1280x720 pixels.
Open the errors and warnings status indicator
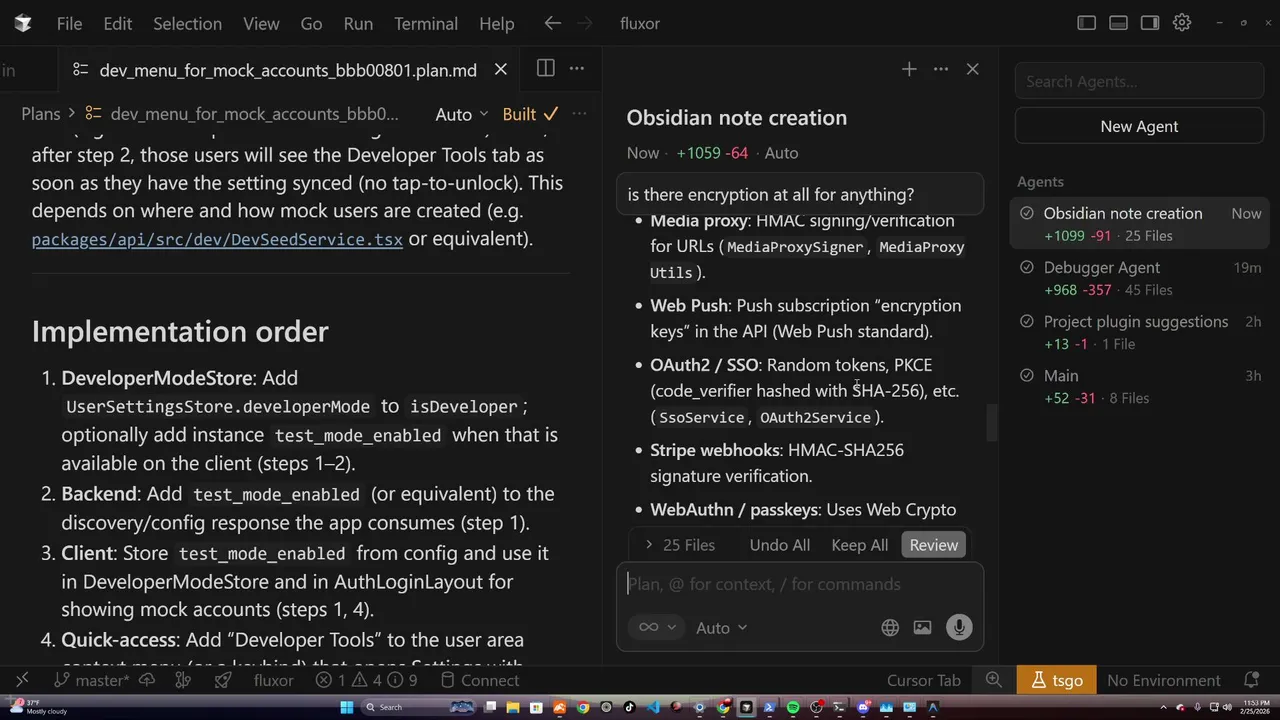pyautogui.click(x=367, y=680)
